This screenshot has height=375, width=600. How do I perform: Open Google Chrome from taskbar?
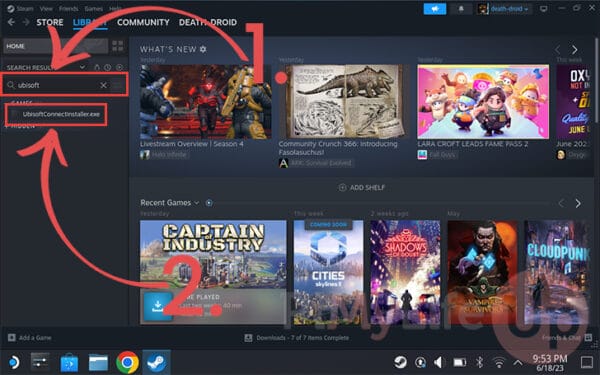tap(127, 362)
